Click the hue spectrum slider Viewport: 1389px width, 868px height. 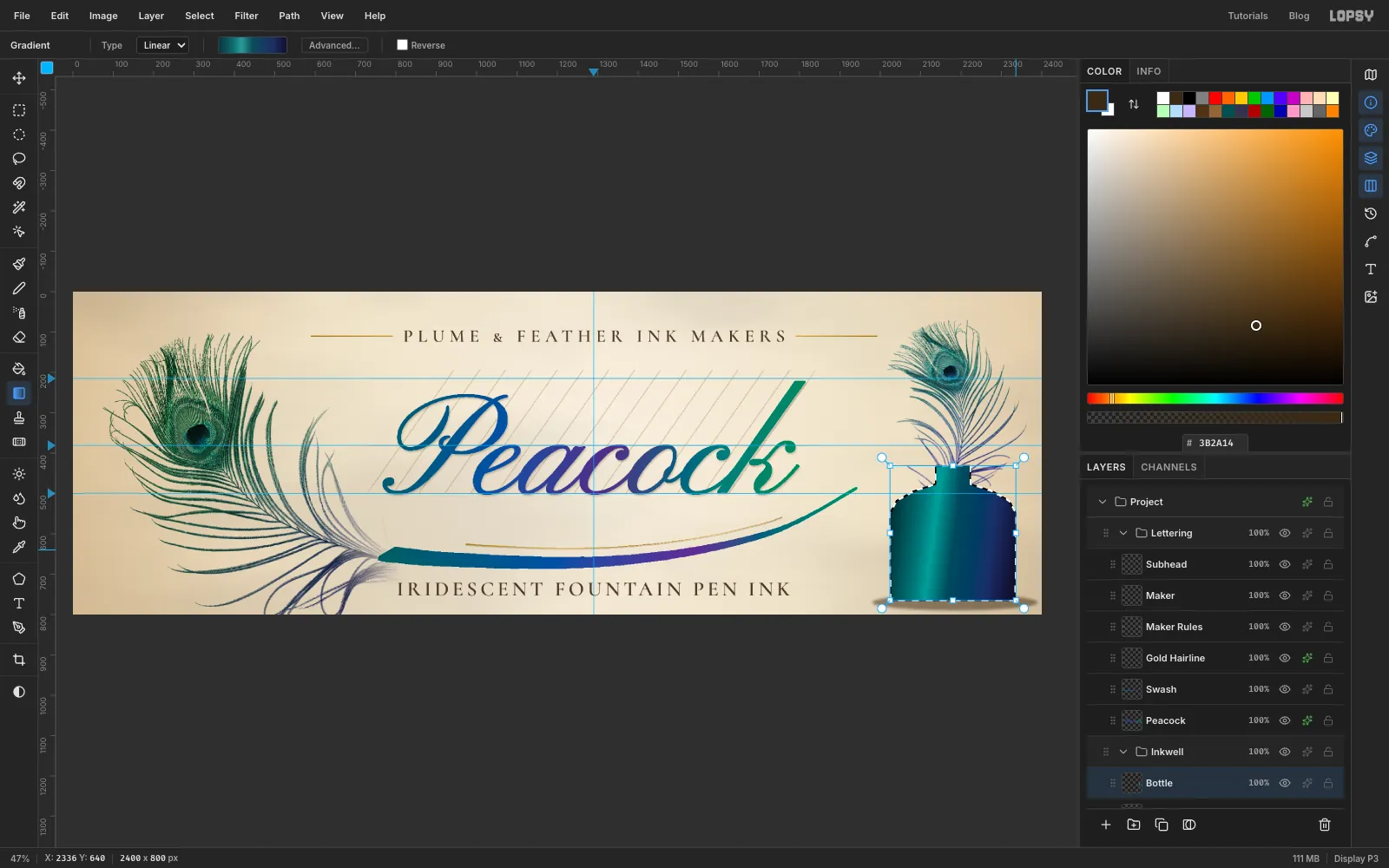click(1215, 398)
